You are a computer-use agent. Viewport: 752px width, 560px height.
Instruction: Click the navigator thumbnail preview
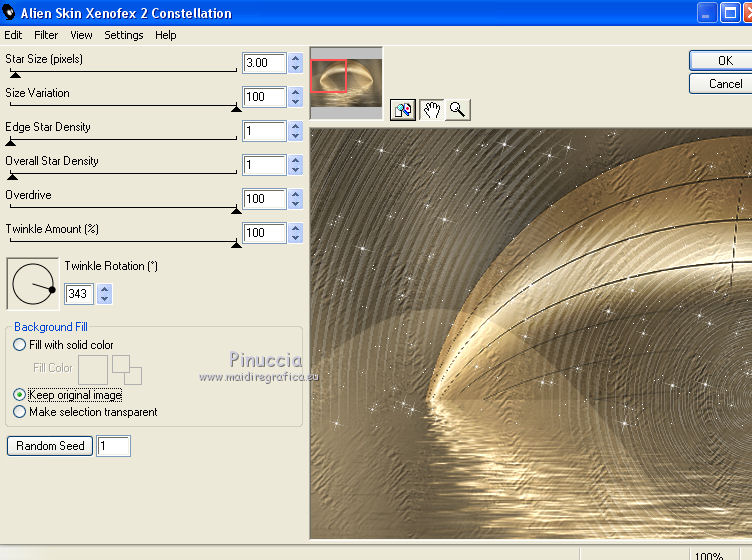pos(346,83)
